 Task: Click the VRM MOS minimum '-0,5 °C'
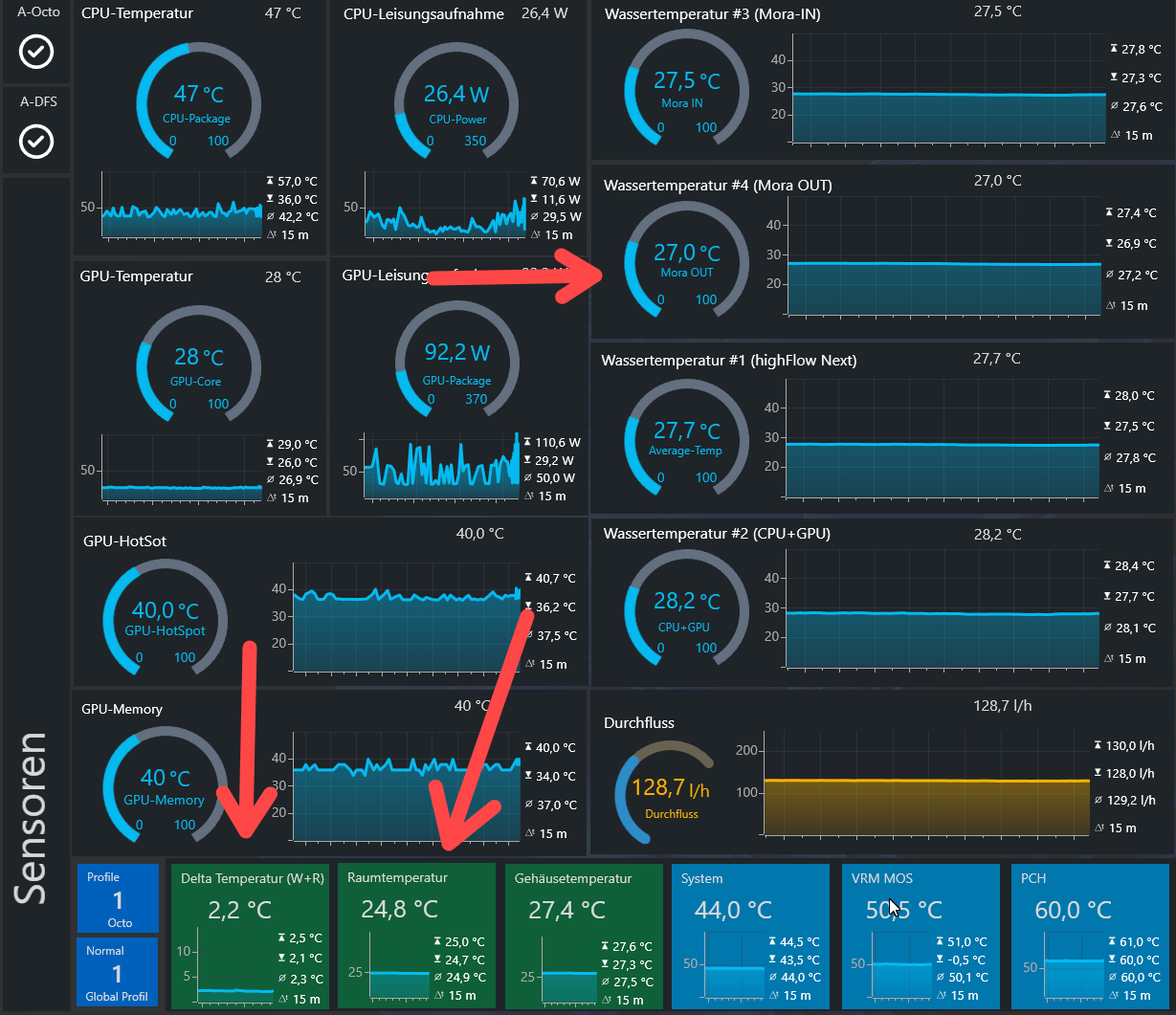[965, 960]
